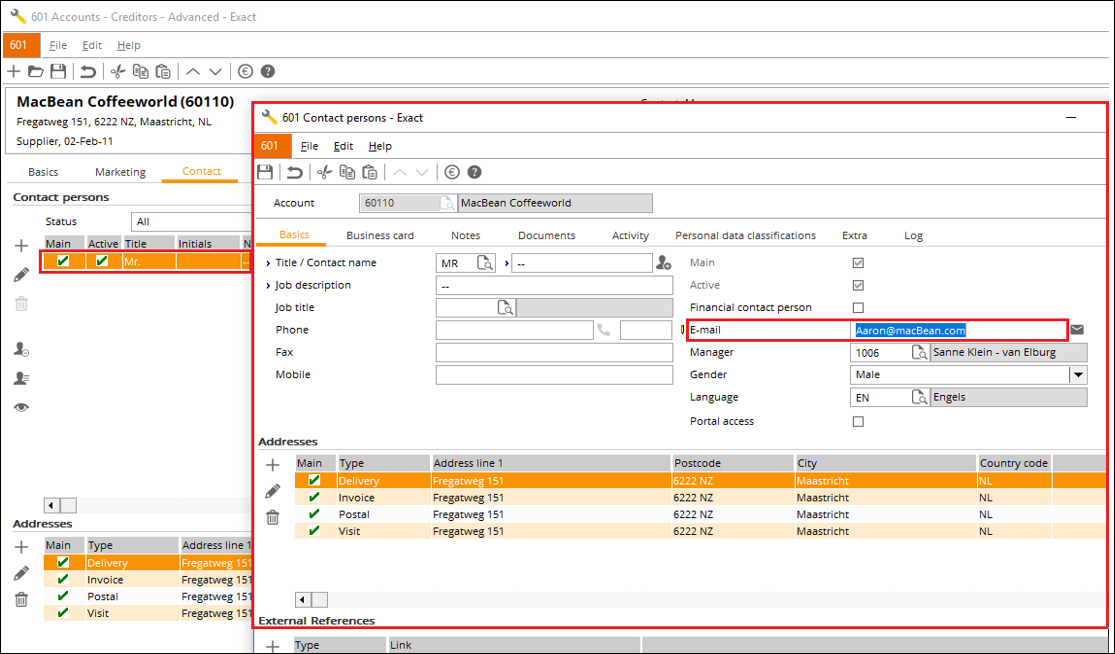This screenshot has width=1115, height=654.
Task: Click the E-mail field with Aaron@macBean.com
Action: pos(959,330)
